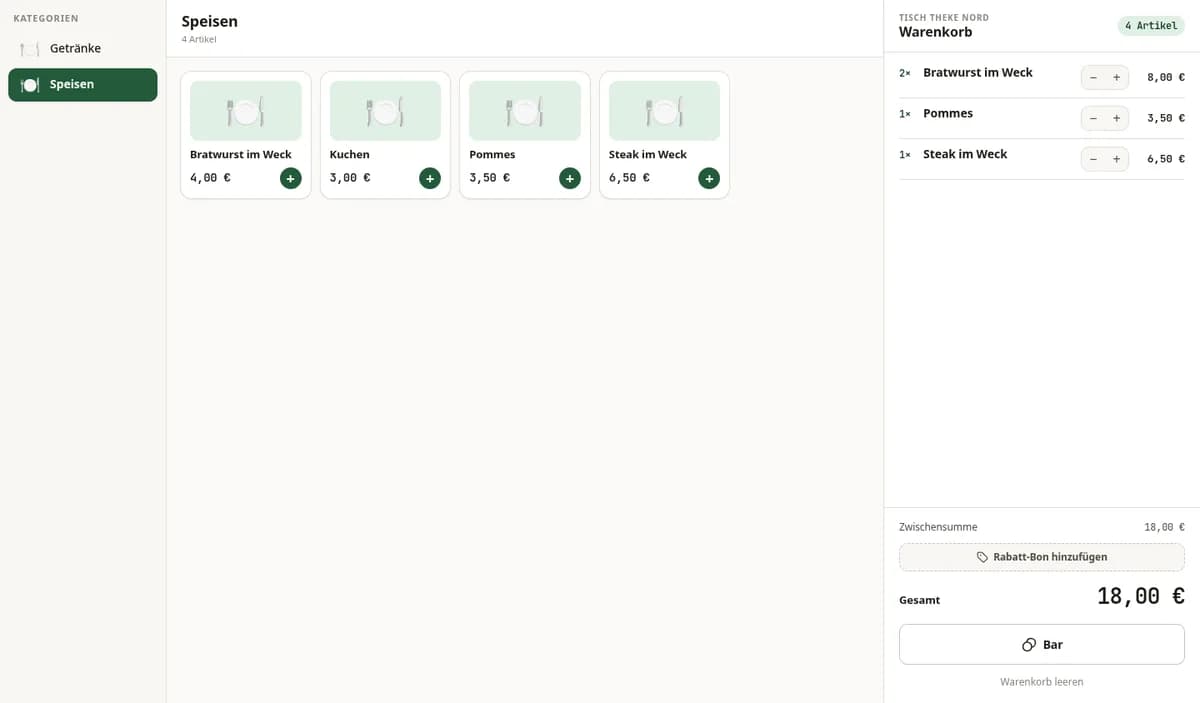
Task: Click the Pommes card price 3,50 €
Action: click(490, 178)
